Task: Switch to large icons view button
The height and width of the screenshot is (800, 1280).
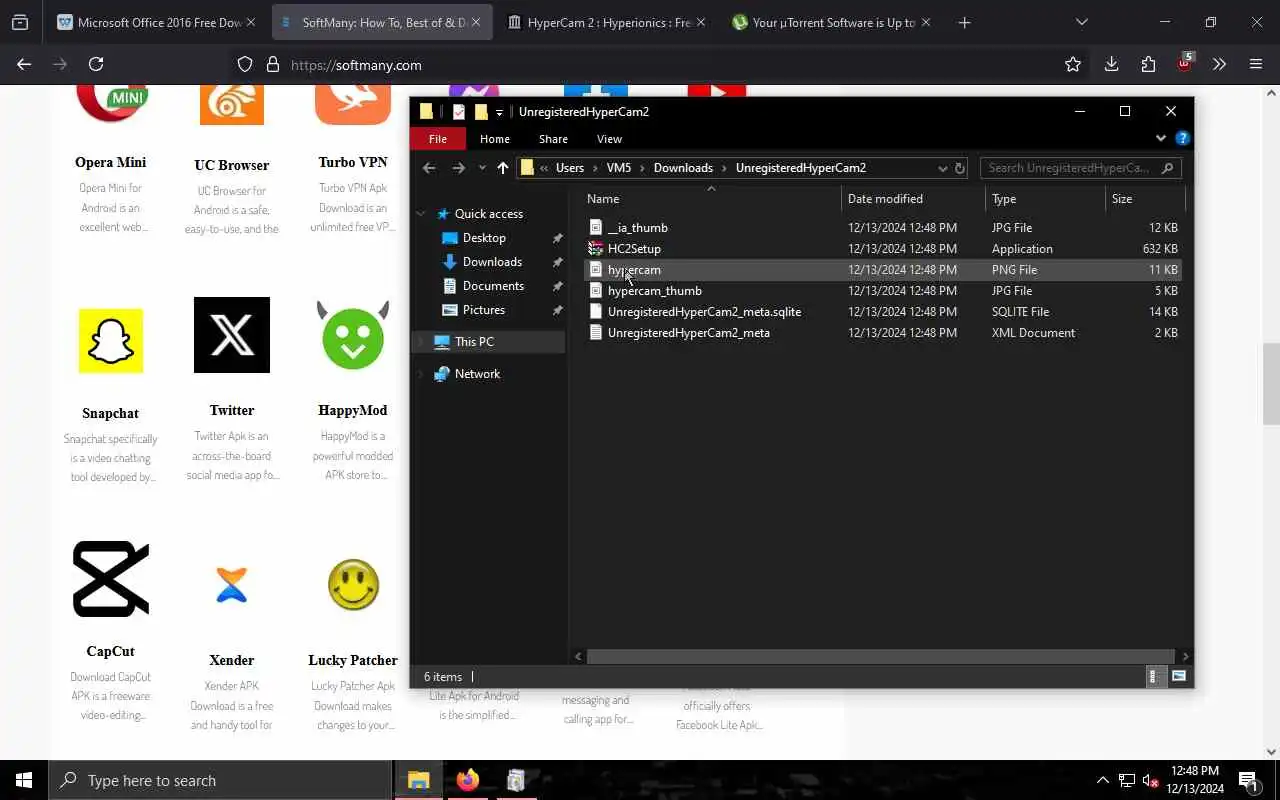Action: click(x=1179, y=676)
